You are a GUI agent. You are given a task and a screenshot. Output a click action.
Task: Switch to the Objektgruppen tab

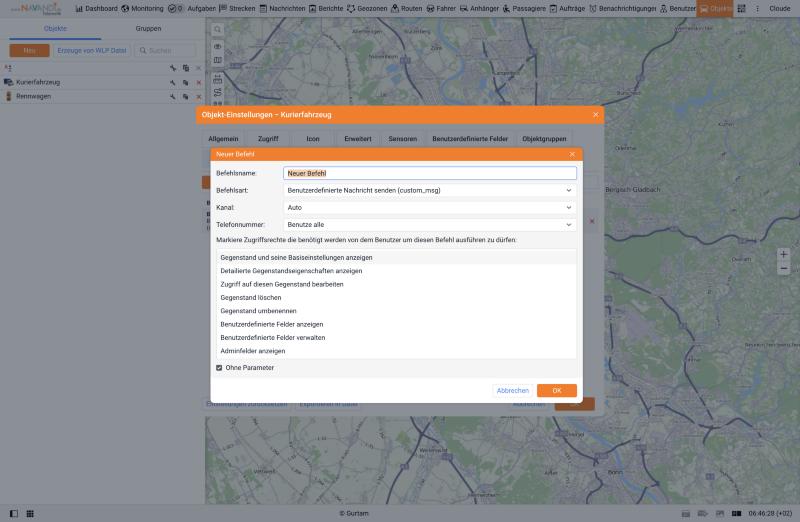tap(544, 139)
